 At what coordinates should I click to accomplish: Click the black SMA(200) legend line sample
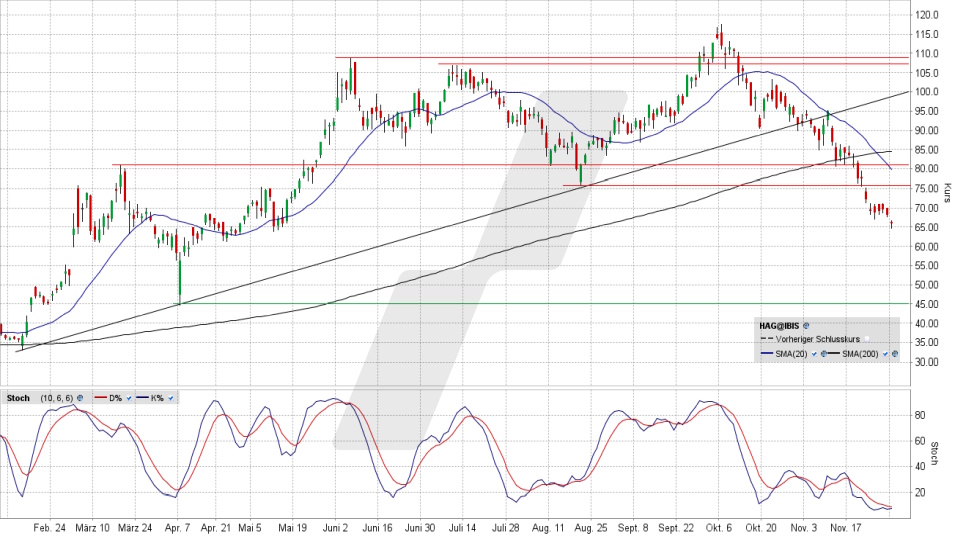pos(836,354)
